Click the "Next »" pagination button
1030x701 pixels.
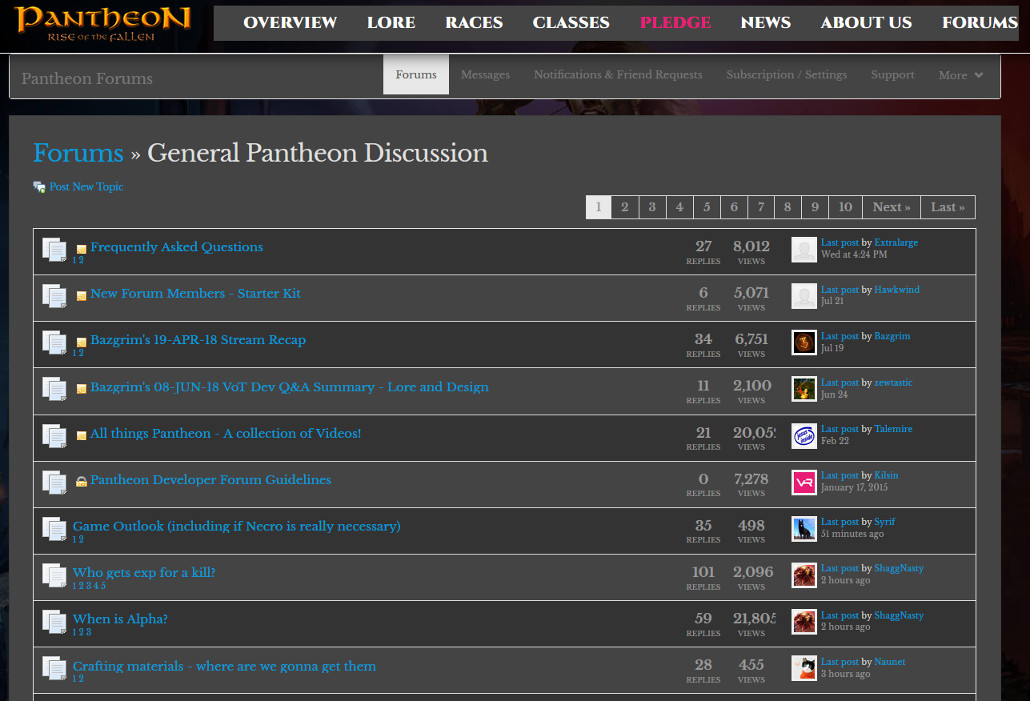[x=890, y=207]
